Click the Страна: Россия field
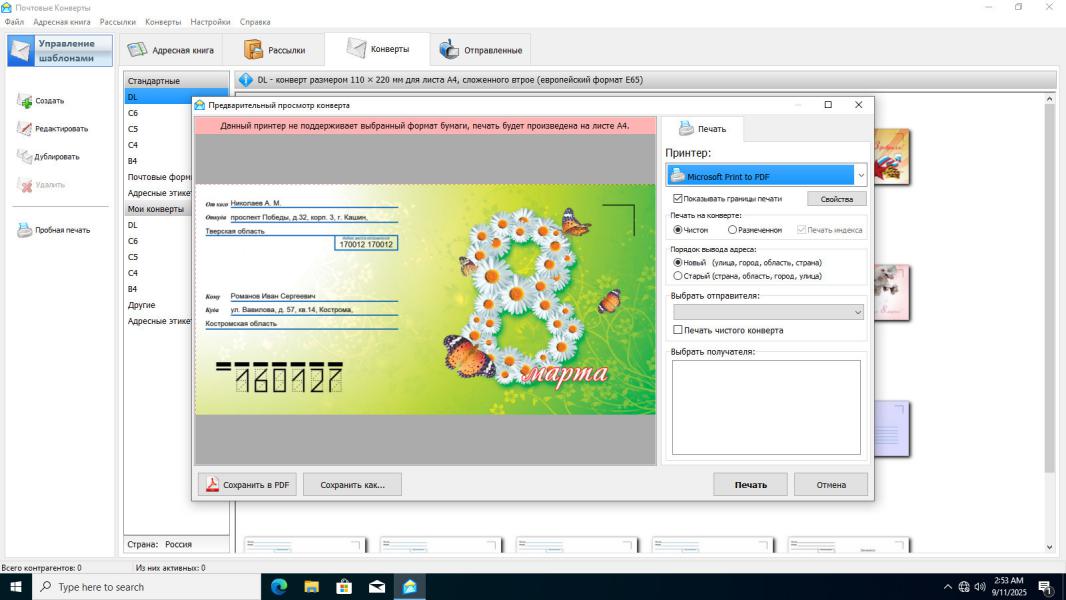This screenshot has height=600, width=1066. pyautogui.click(x=176, y=544)
